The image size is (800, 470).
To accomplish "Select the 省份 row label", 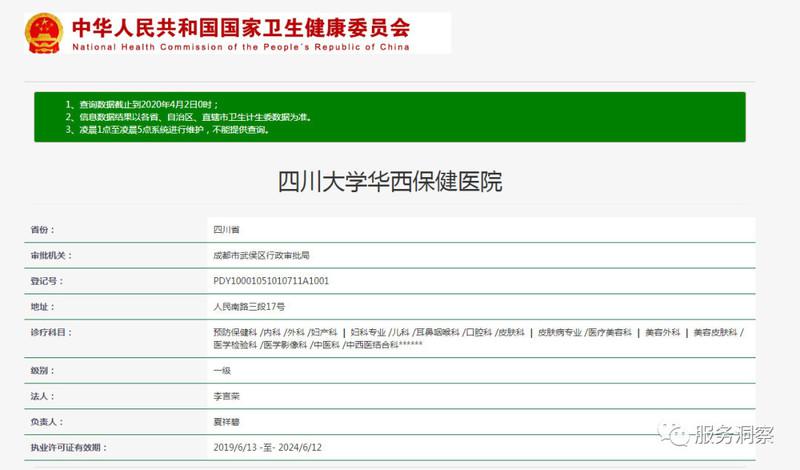I will pos(45,230).
